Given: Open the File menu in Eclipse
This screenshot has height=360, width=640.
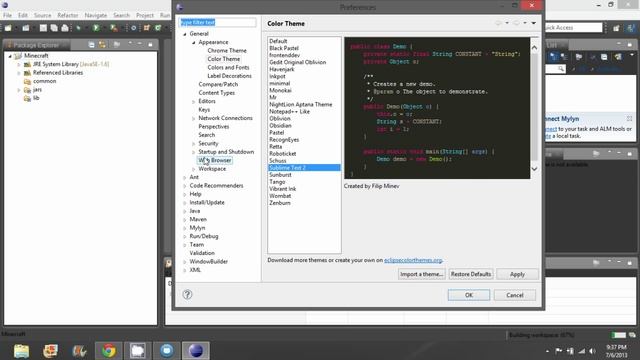Looking at the screenshot, I should tap(7, 15).
